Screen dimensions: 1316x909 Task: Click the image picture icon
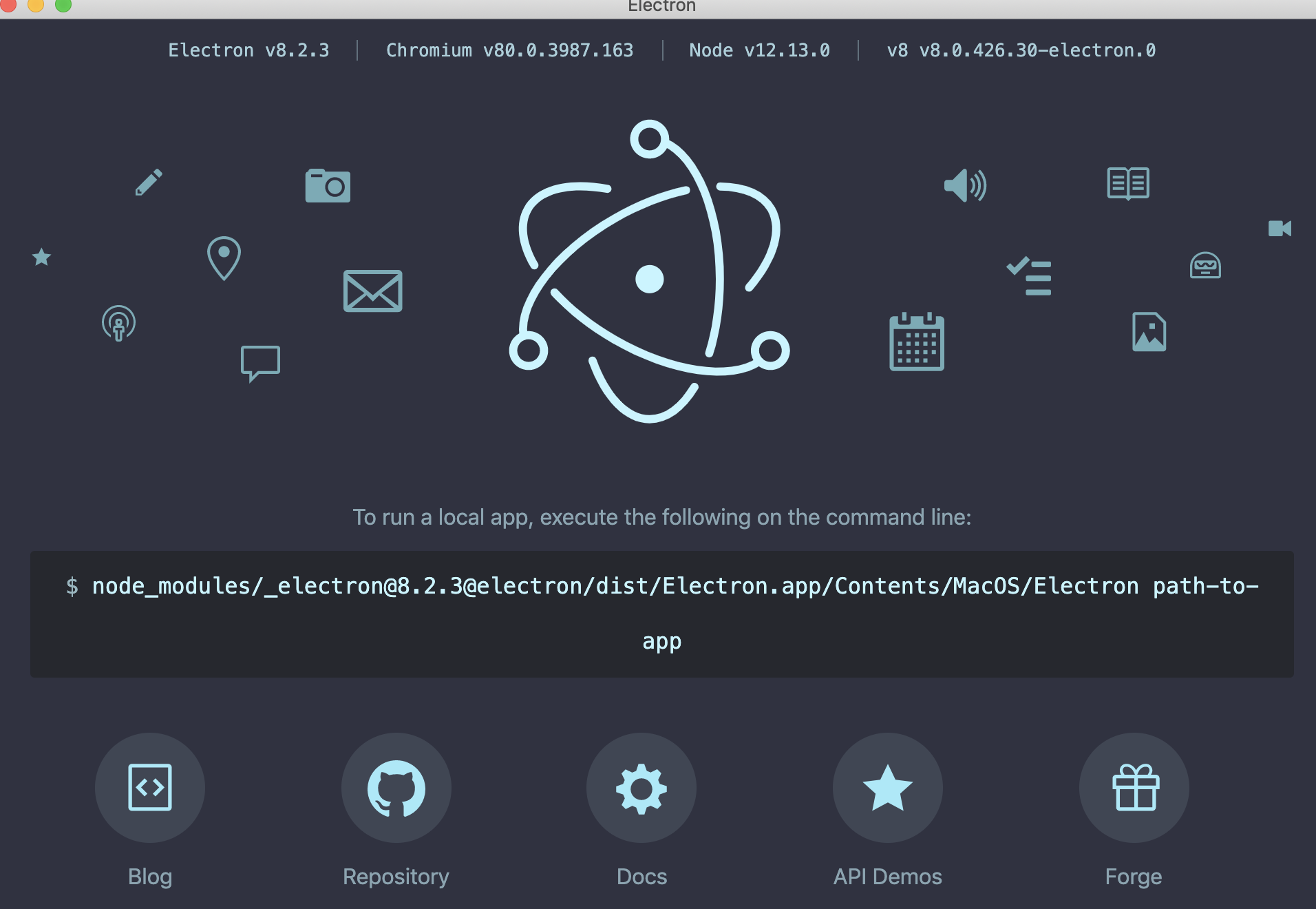(x=1148, y=331)
